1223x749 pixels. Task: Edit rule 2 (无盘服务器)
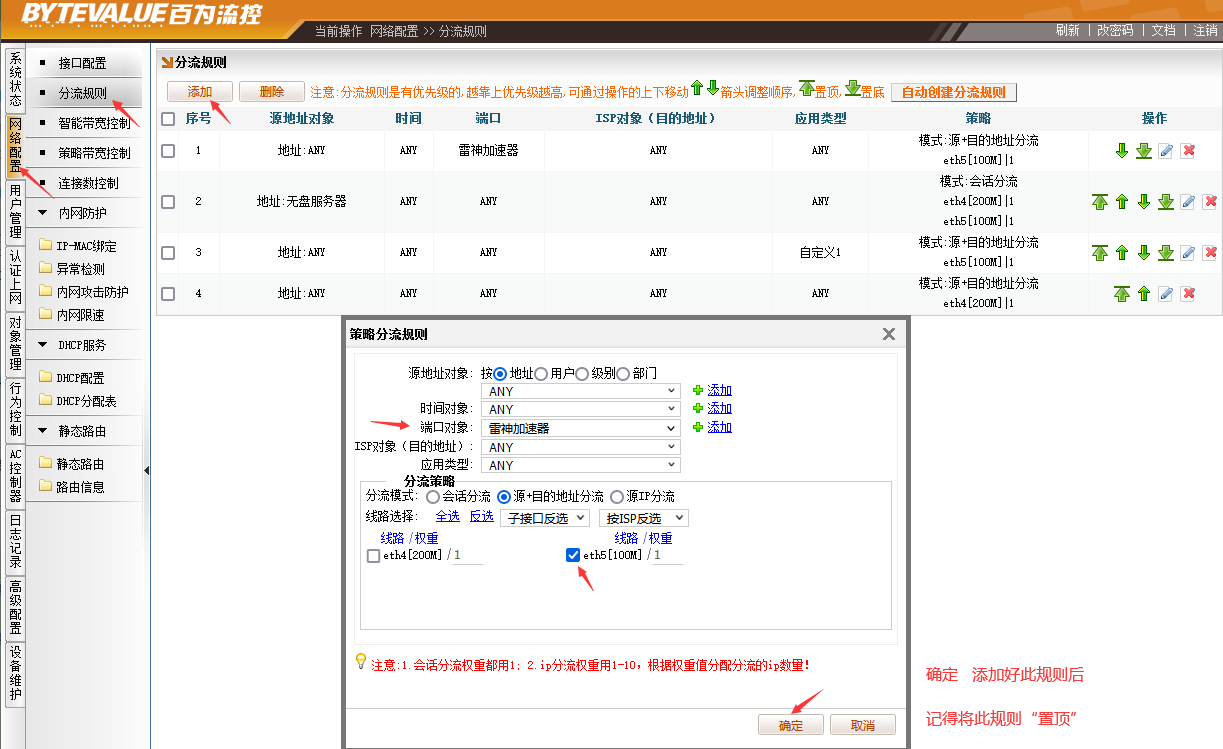click(x=1188, y=202)
